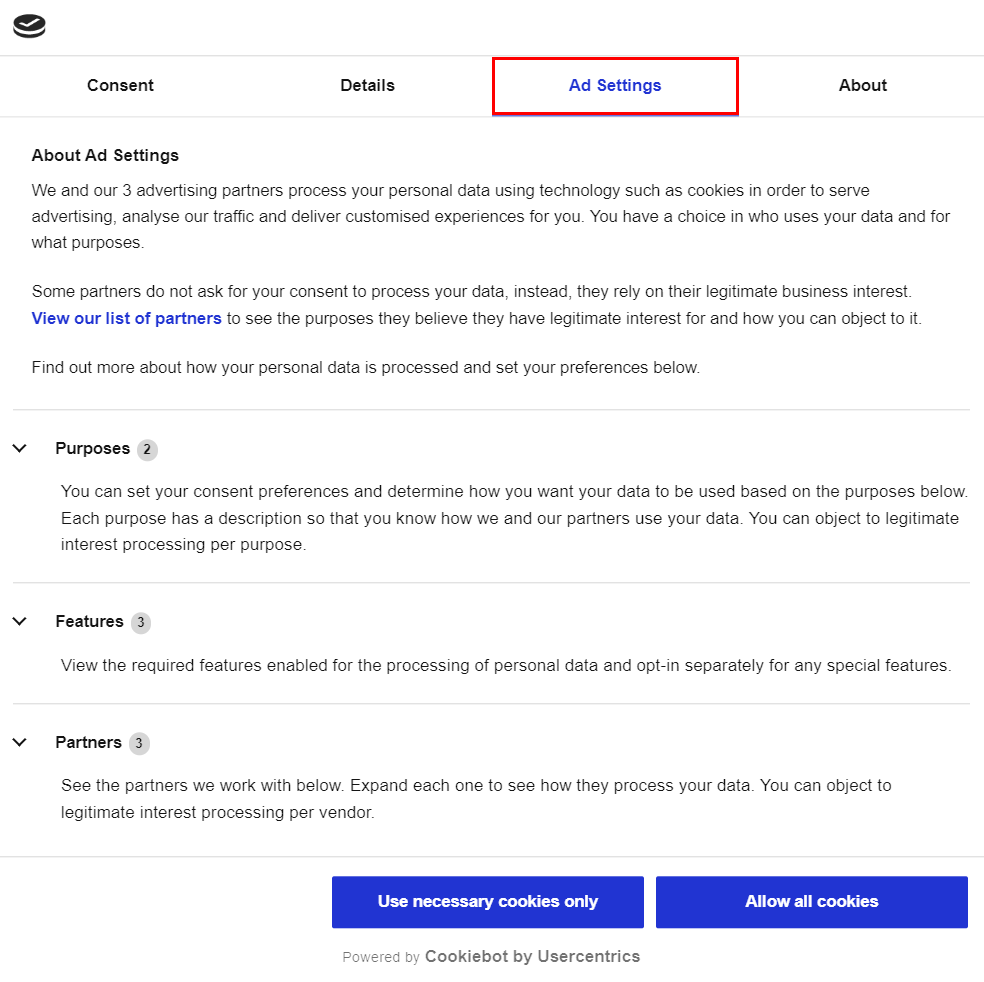Image resolution: width=984 pixels, height=982 pixels.
Task: Click the Purposes section title
Action: [x=93, y=449]
